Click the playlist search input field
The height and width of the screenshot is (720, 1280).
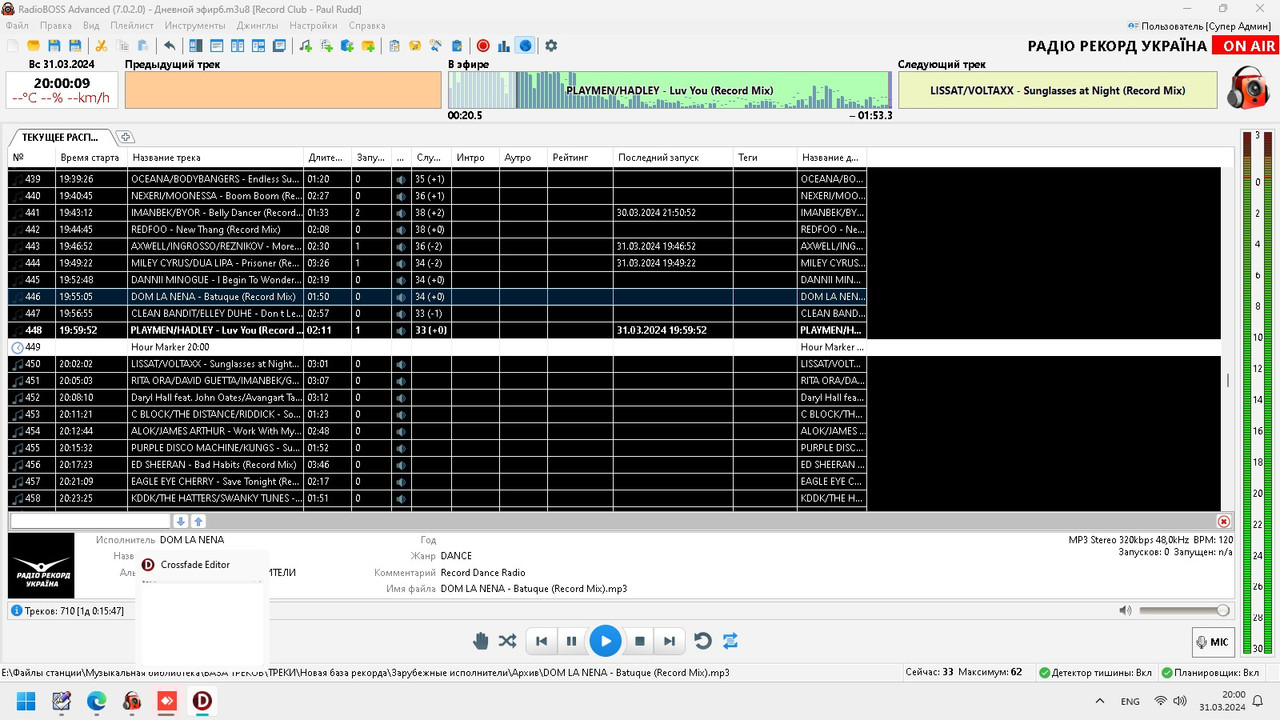point(90,521)
